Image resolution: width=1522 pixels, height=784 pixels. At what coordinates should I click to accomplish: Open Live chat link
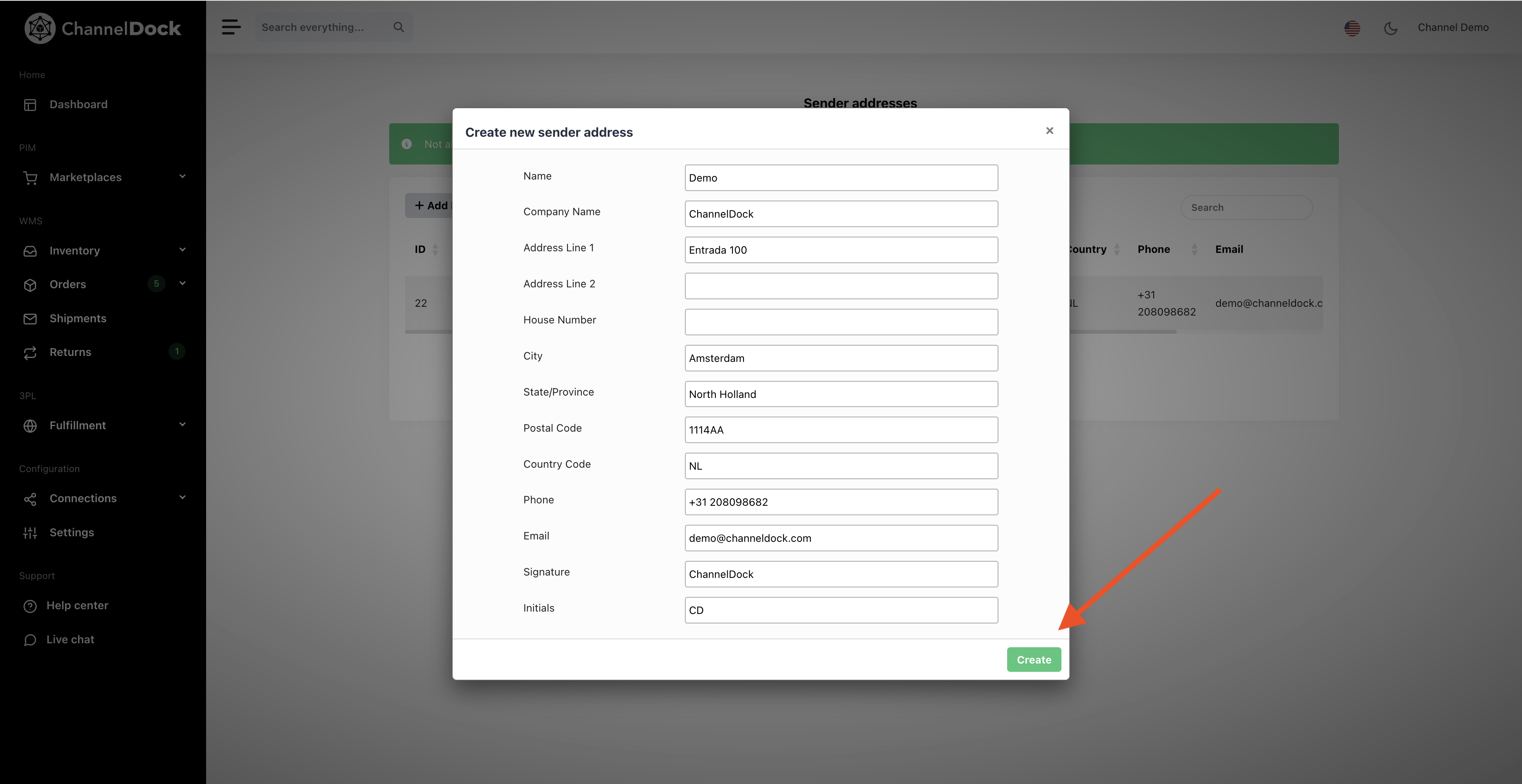[x=70, y=640]
